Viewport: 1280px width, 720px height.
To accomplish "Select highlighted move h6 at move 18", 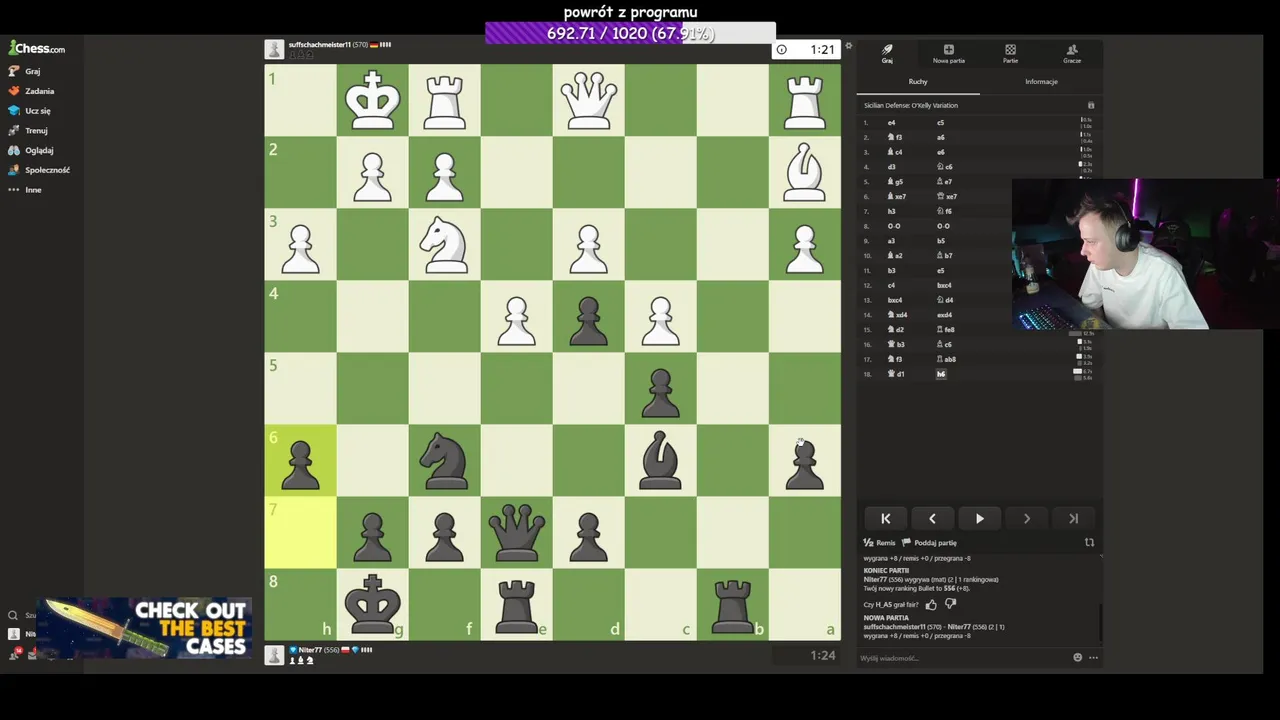I will (941, 374).
